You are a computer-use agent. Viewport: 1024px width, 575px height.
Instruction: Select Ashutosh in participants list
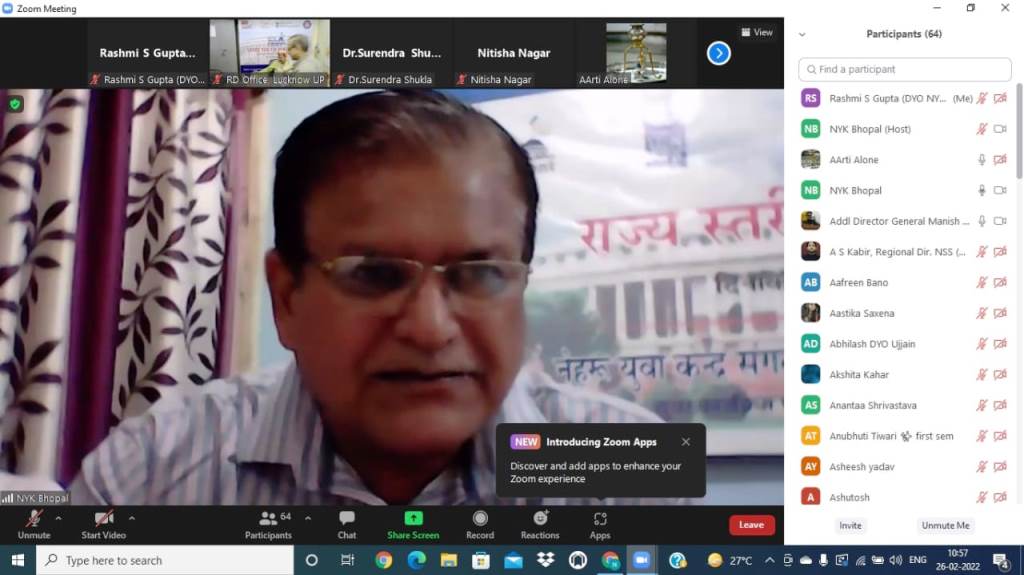point(904,497)
